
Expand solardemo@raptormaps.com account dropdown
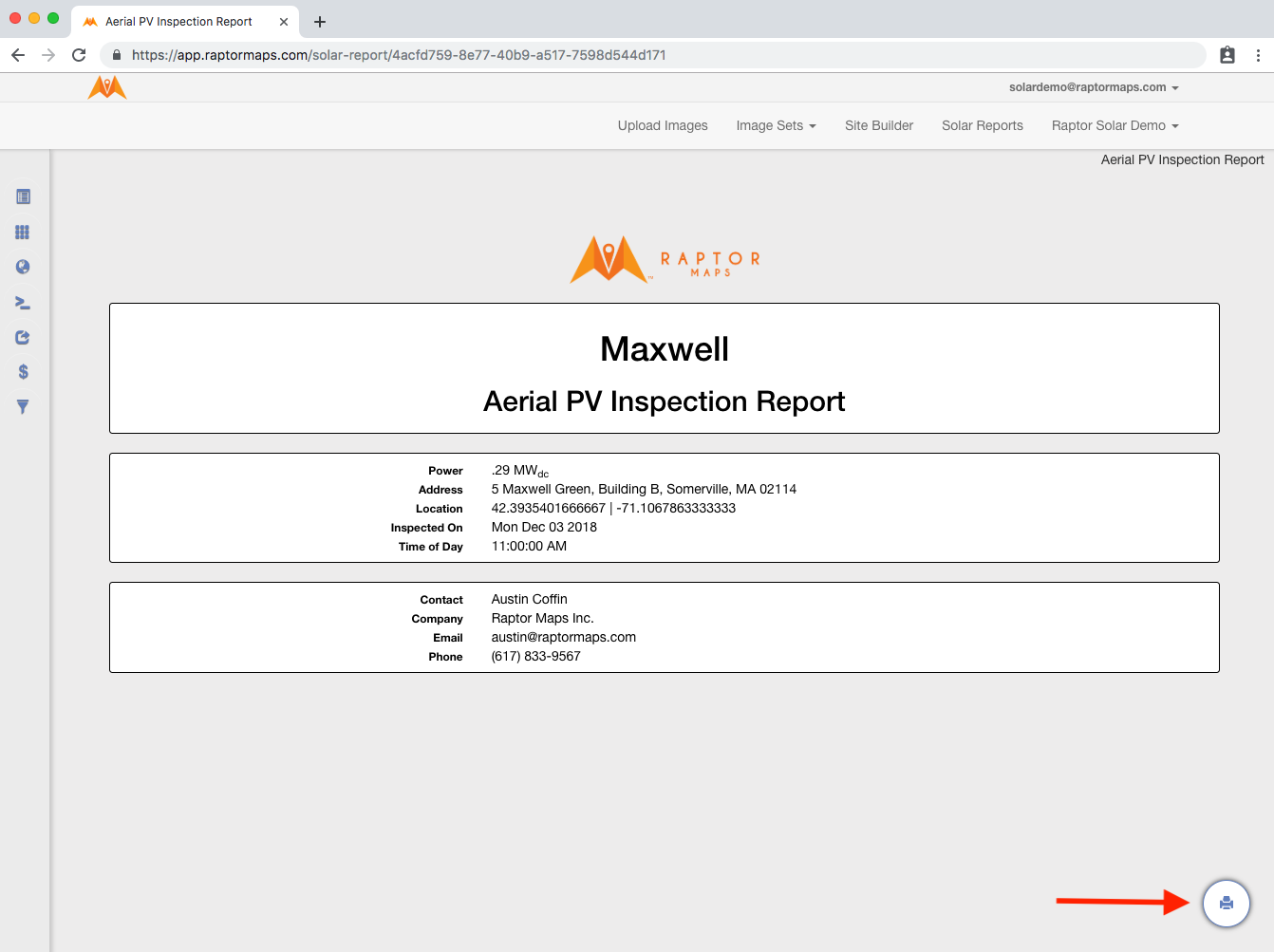(x=1094, y=87)
